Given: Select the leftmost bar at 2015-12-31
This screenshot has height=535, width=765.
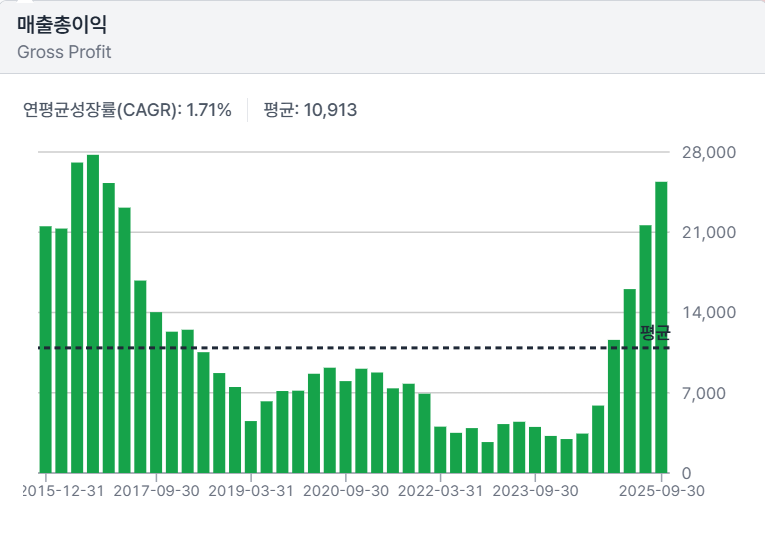Looking at the screenshot, I should coord(45,349).
